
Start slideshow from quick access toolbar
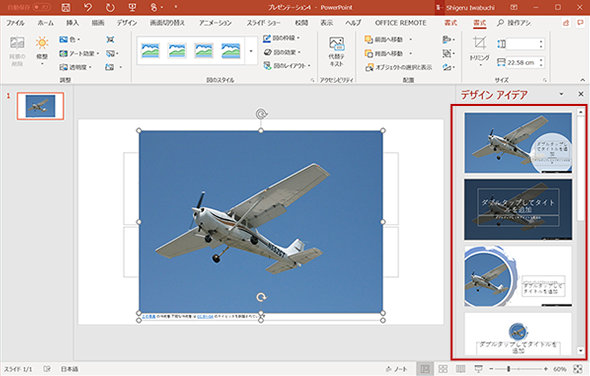coord(132,7)
